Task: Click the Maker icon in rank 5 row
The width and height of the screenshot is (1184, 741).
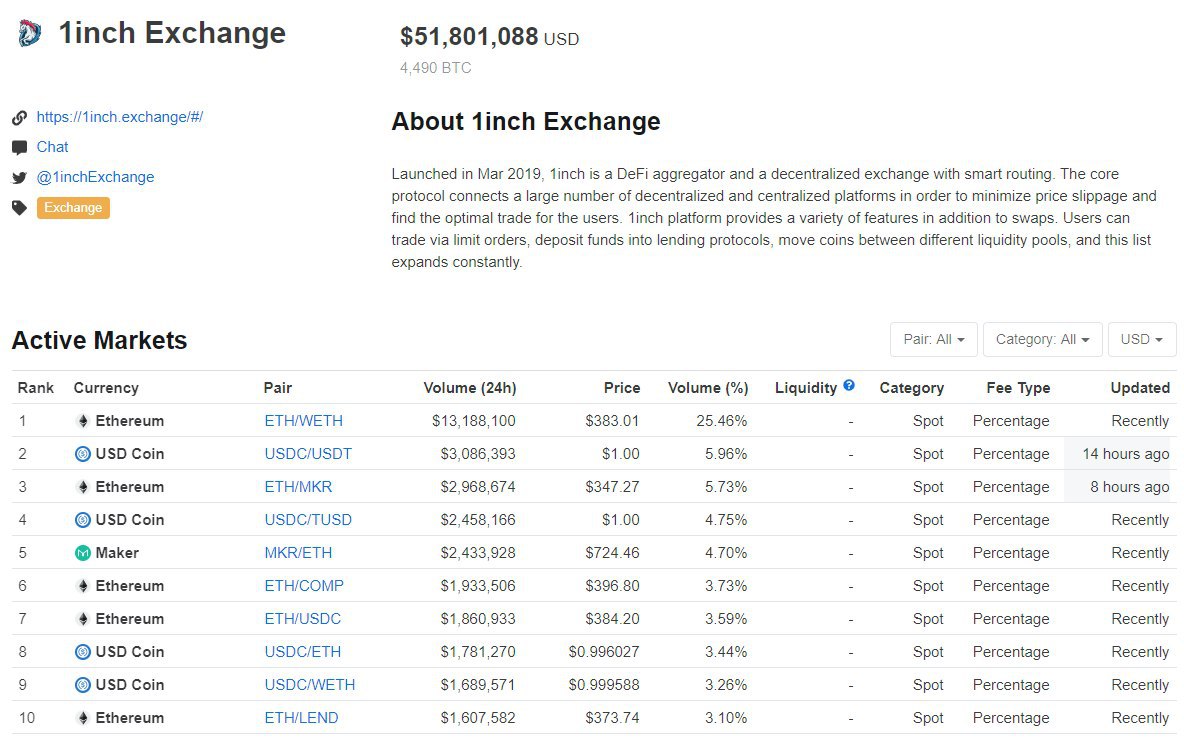Action: click(83, 553)
